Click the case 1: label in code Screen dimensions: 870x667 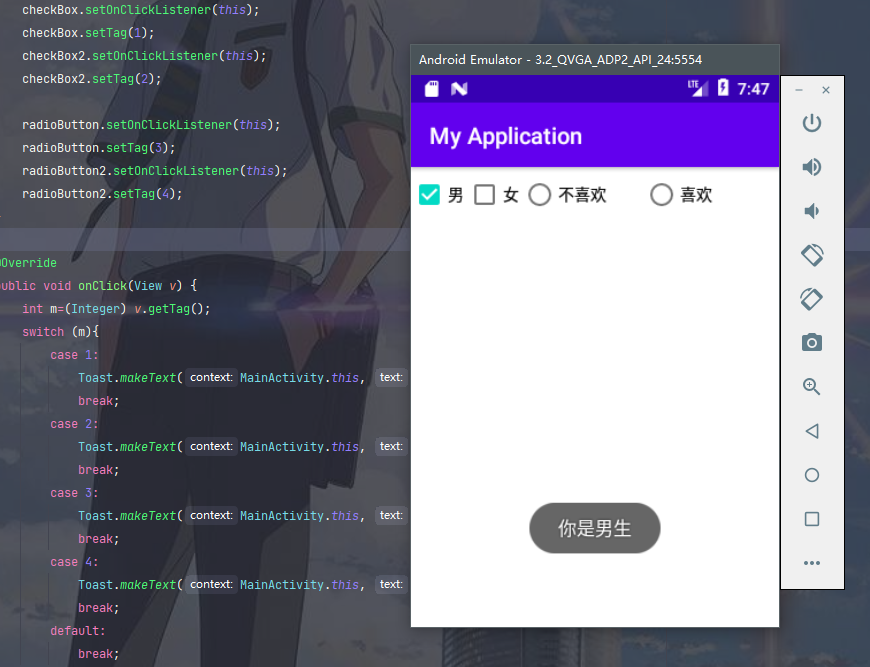coord(74,355)
